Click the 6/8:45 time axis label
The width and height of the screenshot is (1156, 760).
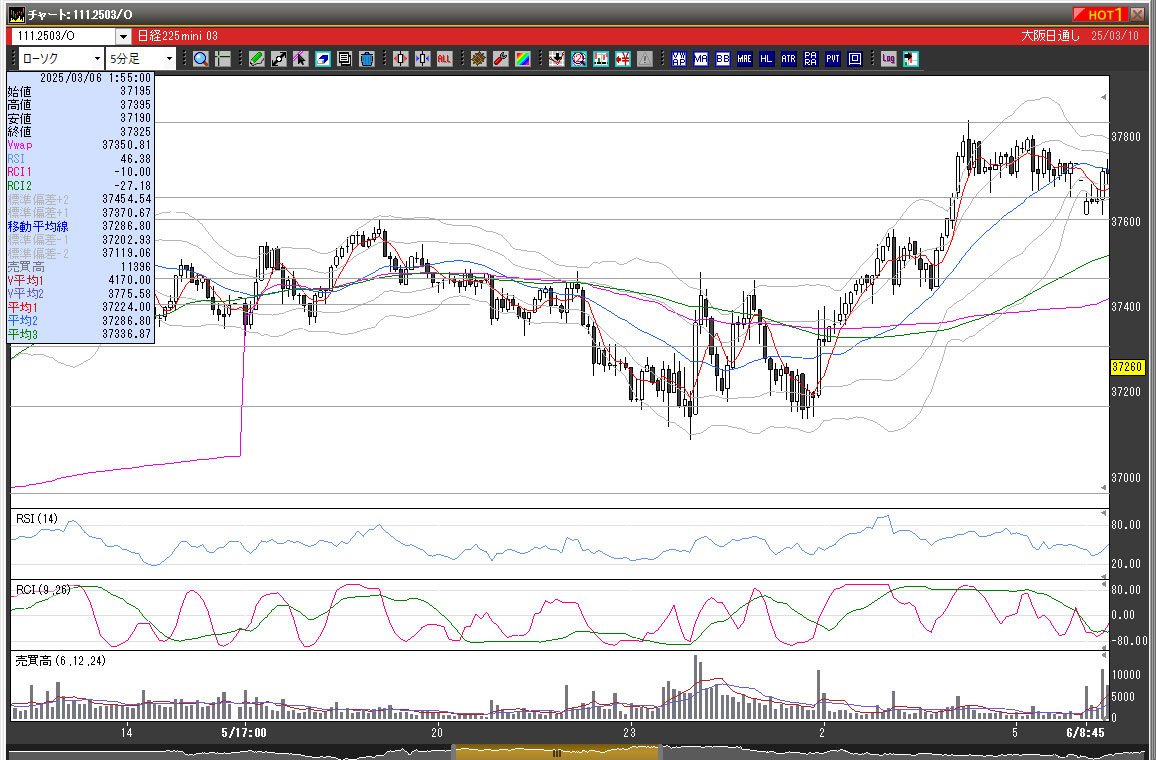pos(1085,733)
